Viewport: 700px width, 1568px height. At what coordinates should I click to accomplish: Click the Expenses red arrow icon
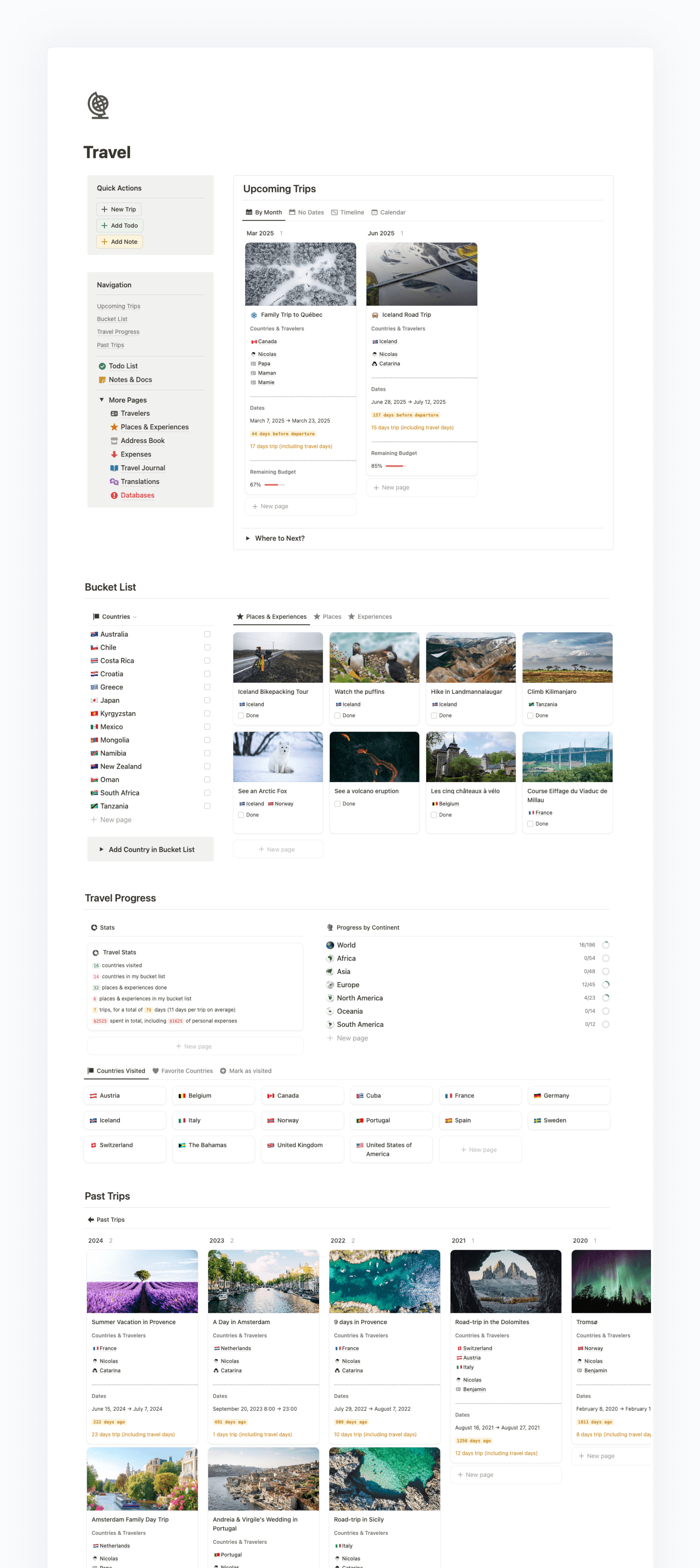114,454
